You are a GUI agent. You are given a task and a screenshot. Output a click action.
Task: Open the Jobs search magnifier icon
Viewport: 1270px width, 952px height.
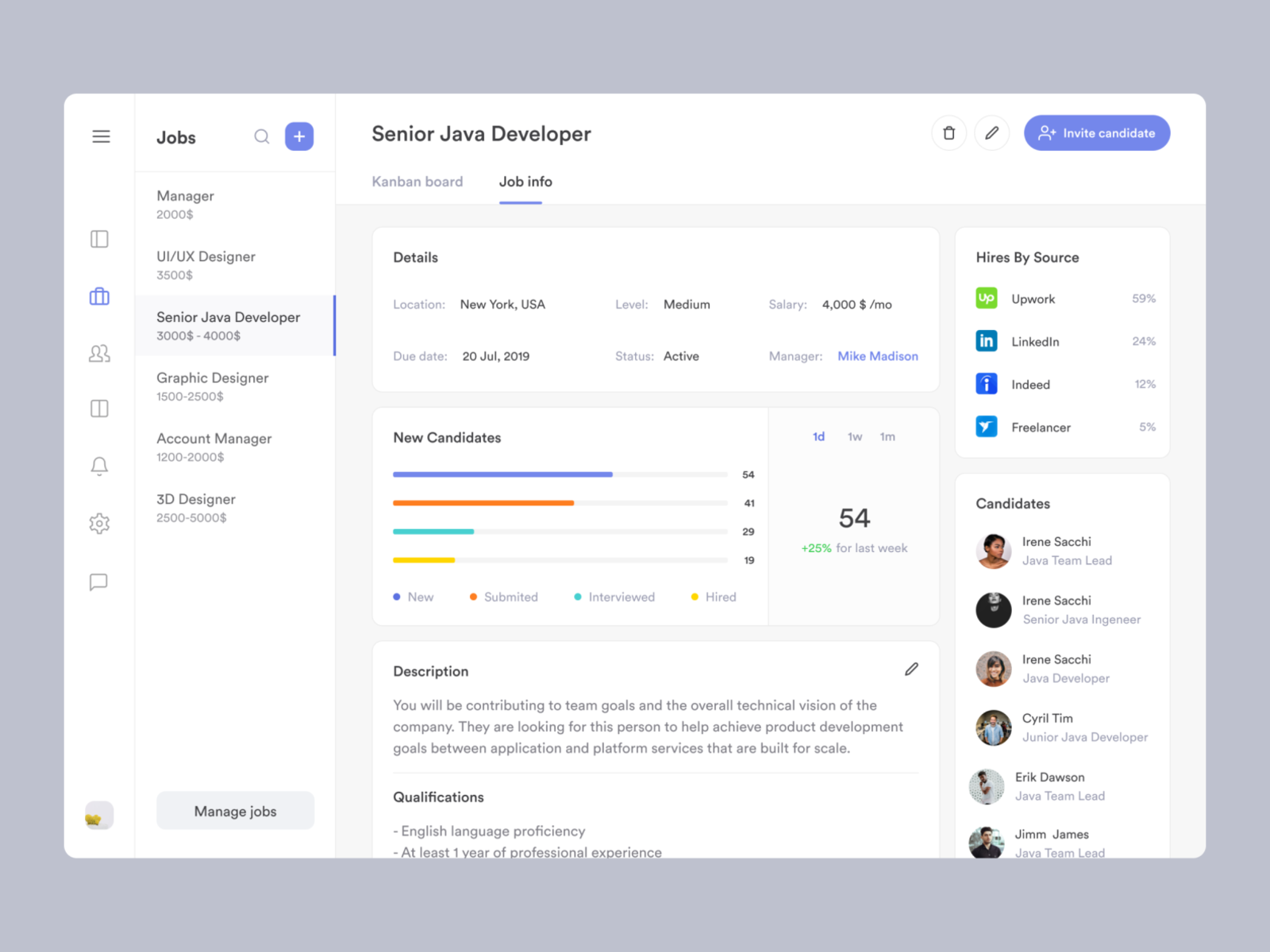point(262,136)
